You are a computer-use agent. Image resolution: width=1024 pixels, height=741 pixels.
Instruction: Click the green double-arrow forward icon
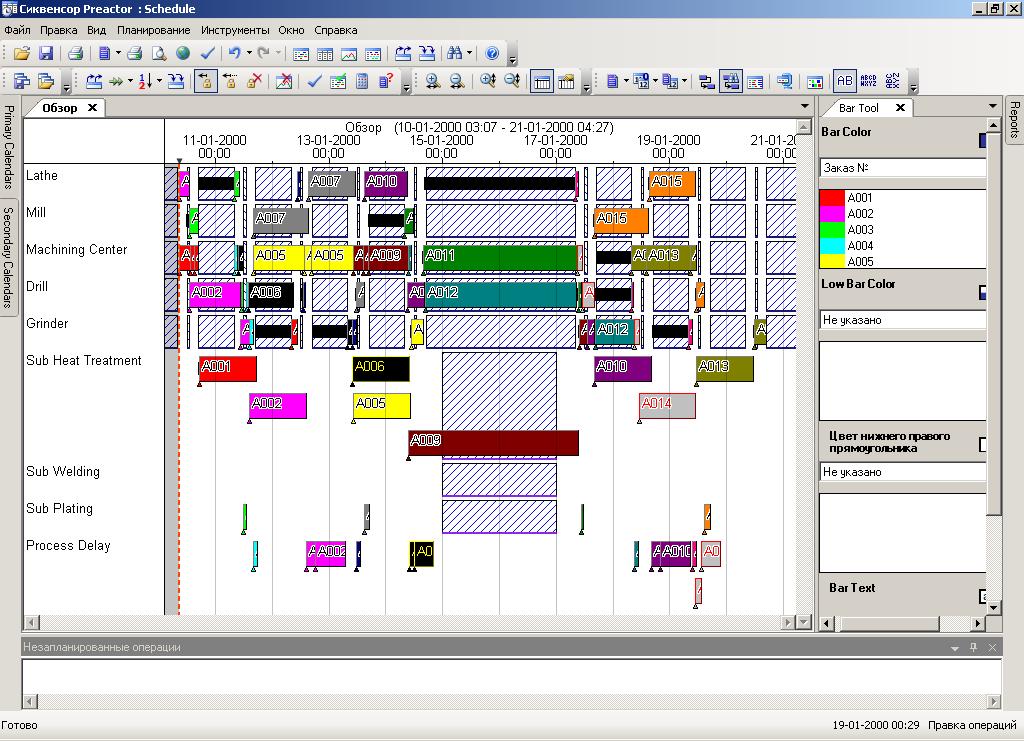[x=116, y=82]
